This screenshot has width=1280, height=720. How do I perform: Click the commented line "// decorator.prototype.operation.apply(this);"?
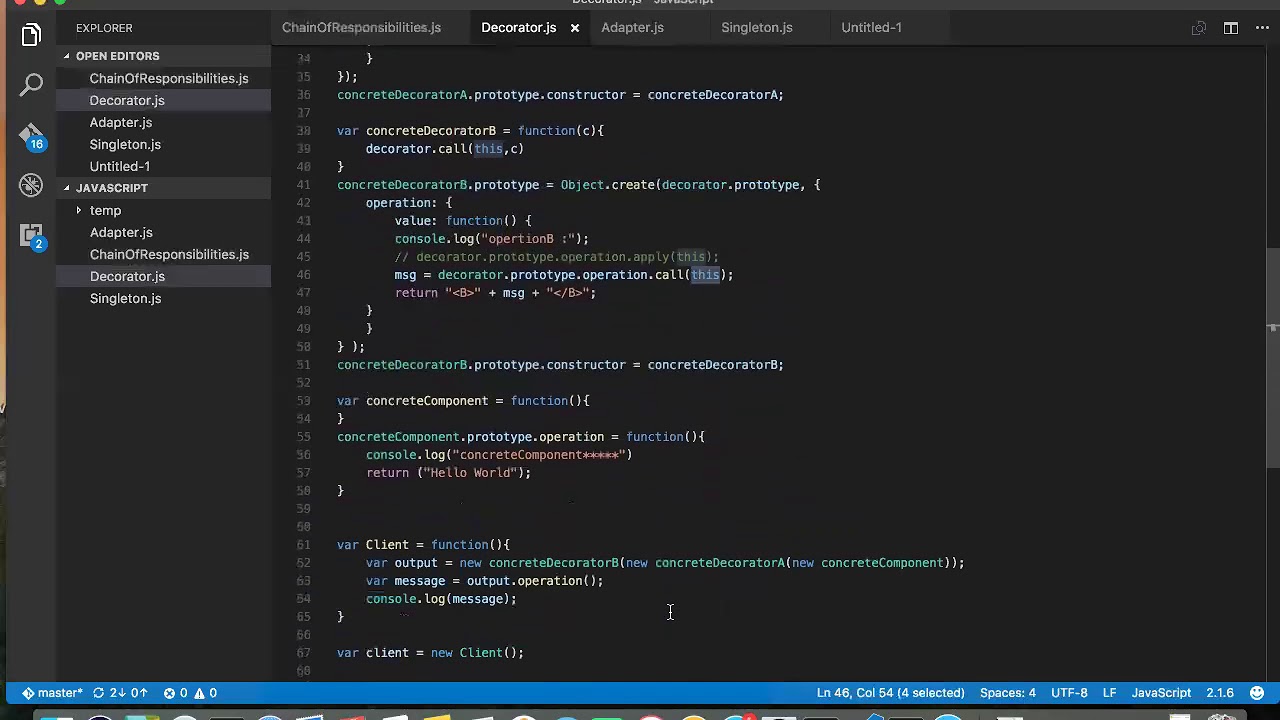pyautogui.click(x=557, y=257)
